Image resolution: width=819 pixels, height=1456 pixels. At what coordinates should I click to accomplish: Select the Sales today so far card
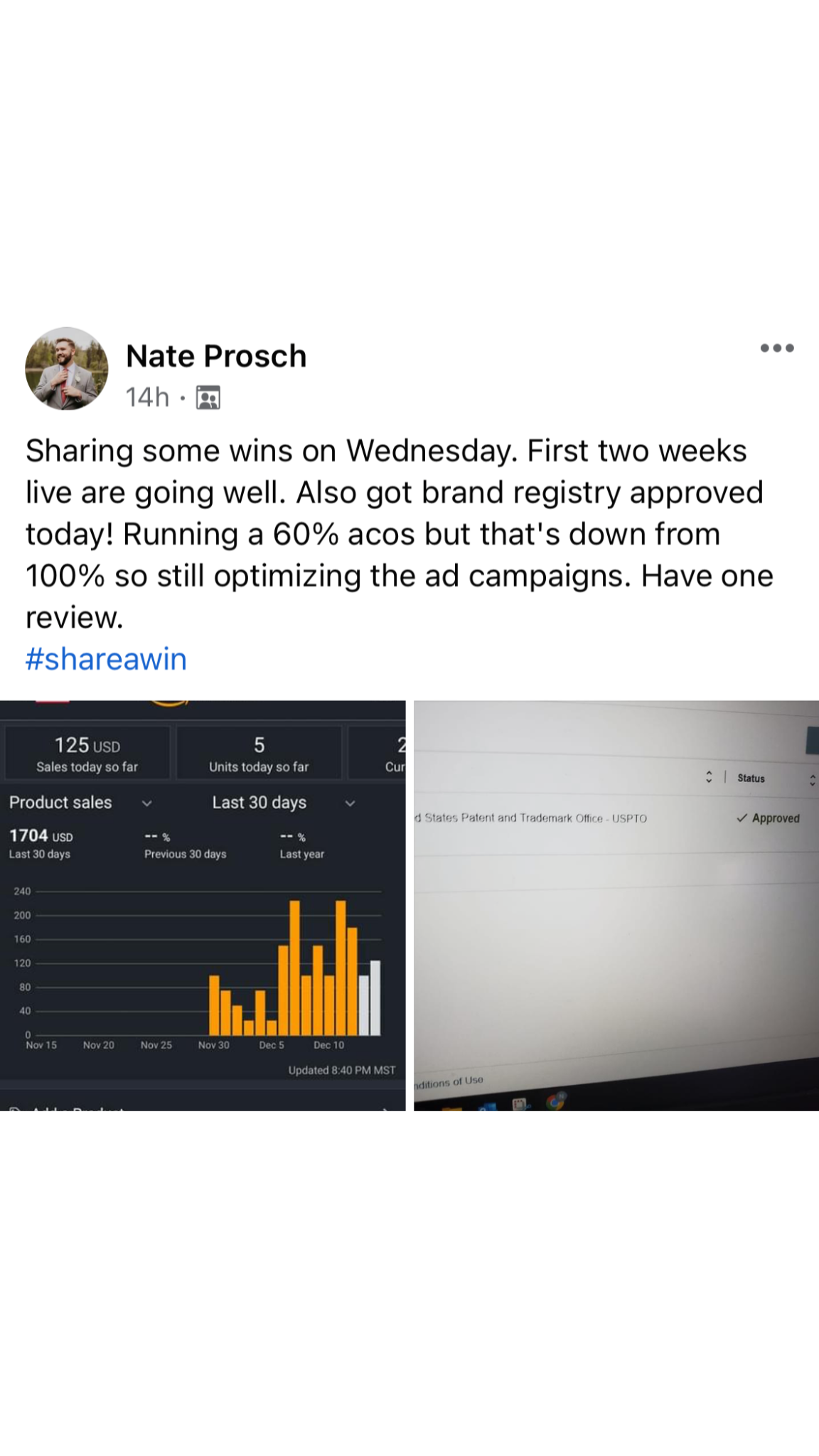click(x=87, y=754)
